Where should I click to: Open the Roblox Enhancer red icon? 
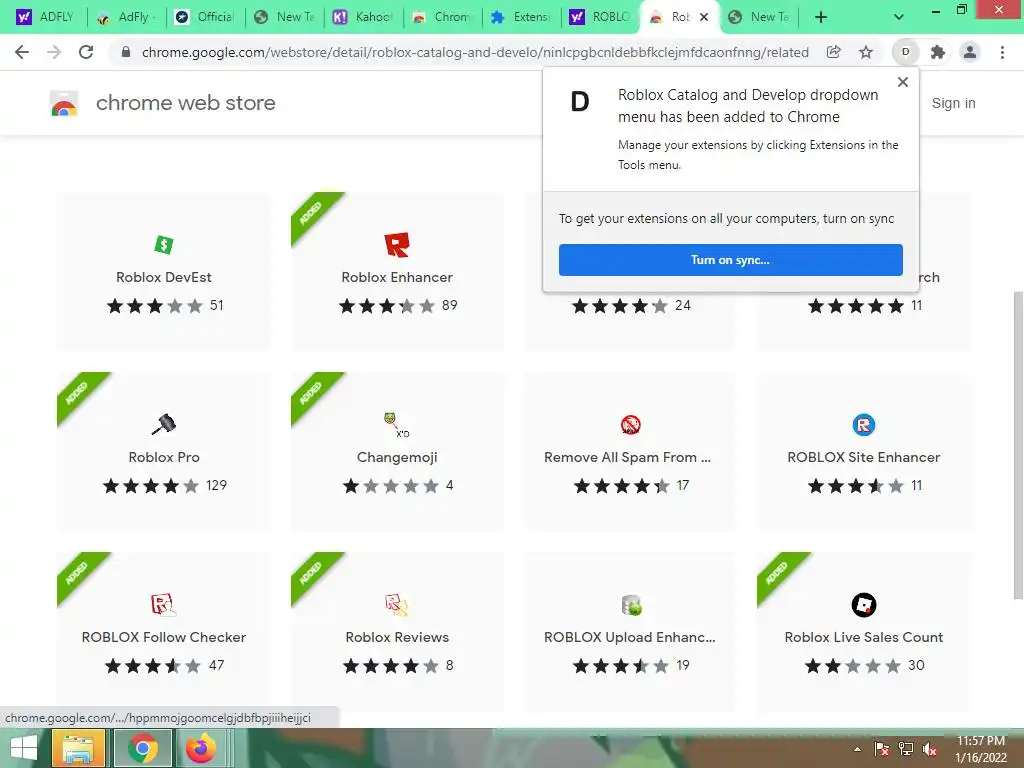(396, 245)
